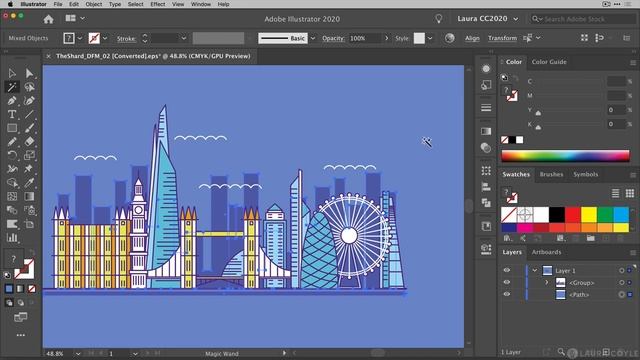Pick the yellow swatch in Swatches
640x360 pixels.
589,214
